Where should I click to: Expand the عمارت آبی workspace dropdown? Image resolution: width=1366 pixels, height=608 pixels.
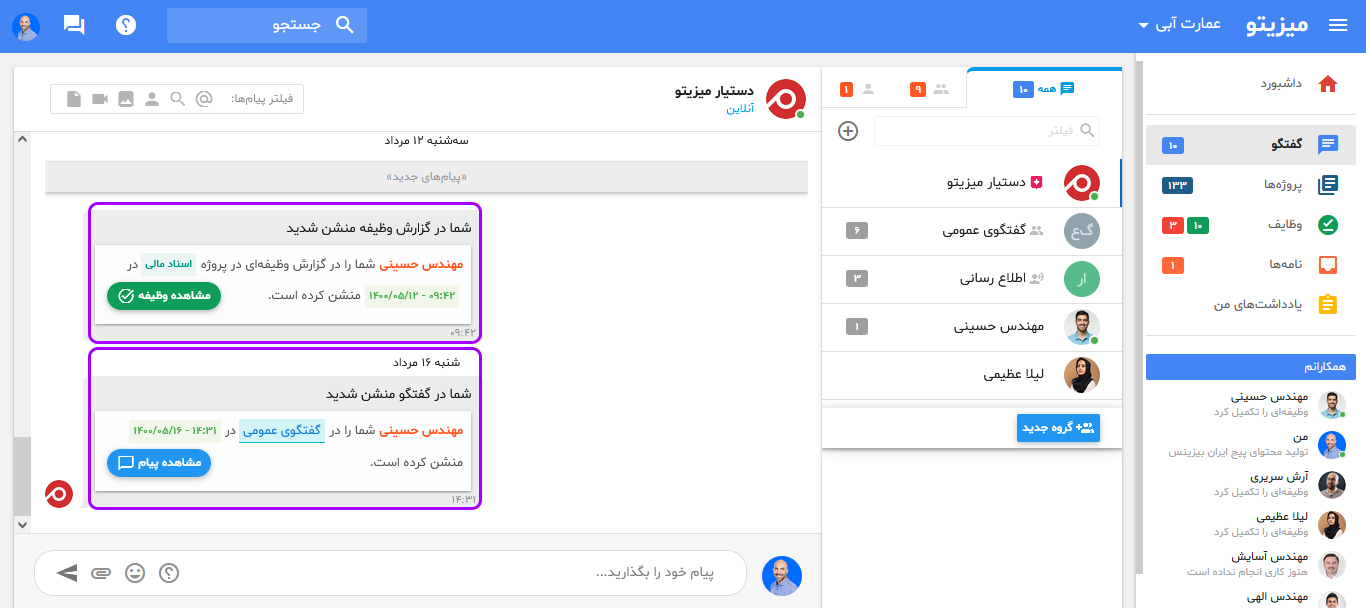pyautogui.click(x=1180, y=26)
